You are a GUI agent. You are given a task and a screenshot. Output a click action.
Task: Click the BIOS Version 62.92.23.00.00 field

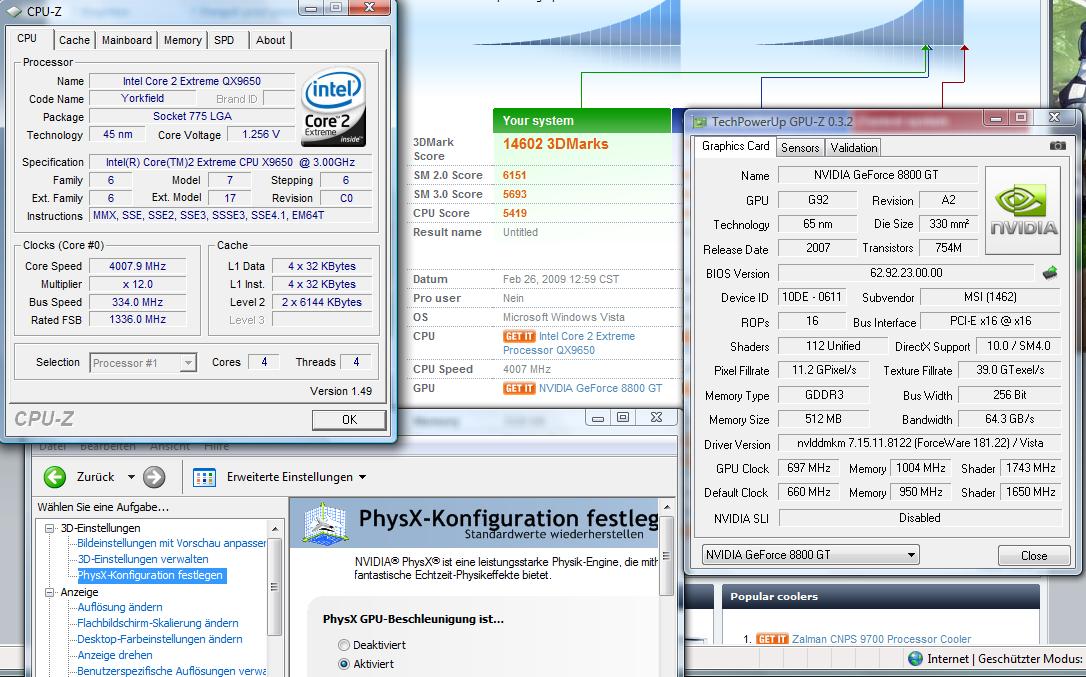point(906,272)
